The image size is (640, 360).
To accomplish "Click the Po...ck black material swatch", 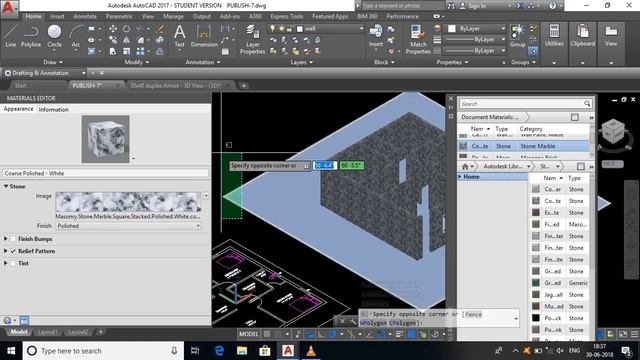I will click(536, 318).
